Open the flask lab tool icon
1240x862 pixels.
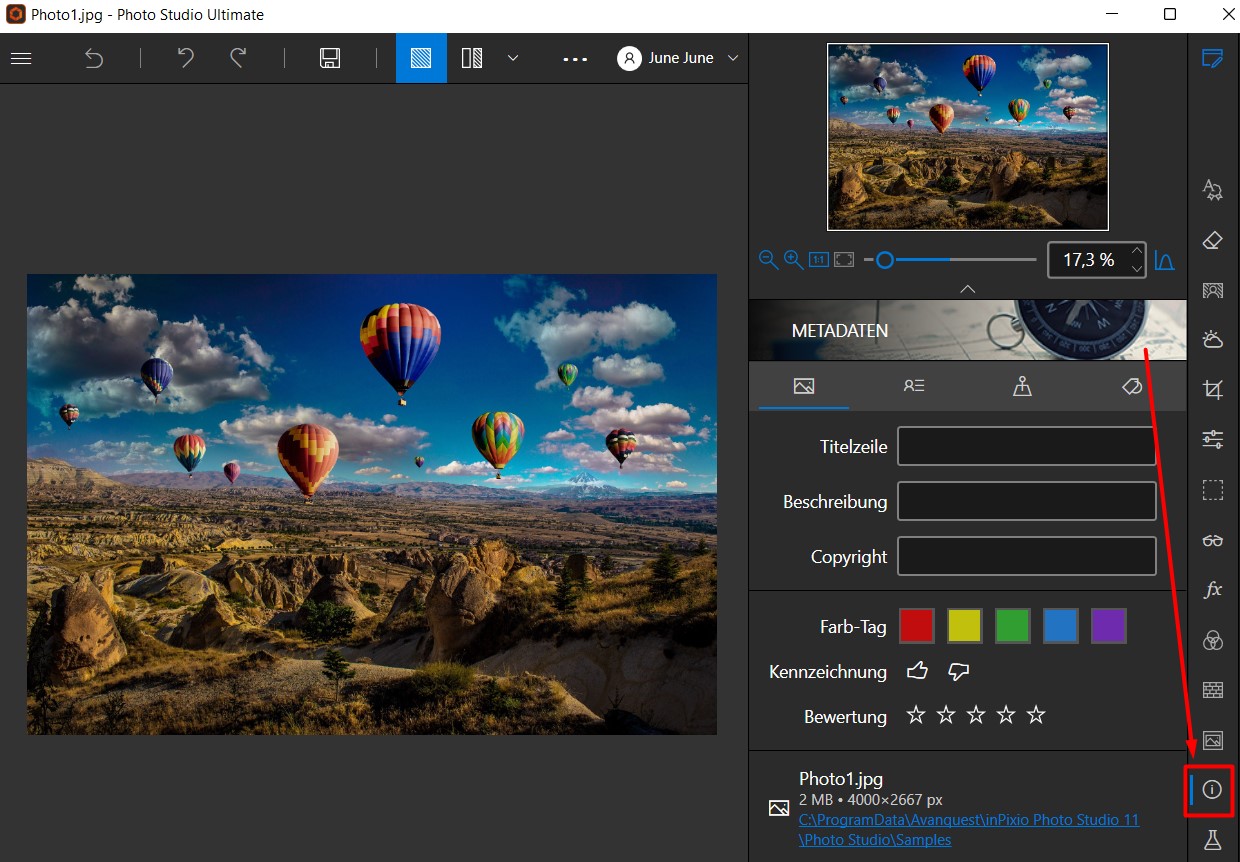[1213, 840]
